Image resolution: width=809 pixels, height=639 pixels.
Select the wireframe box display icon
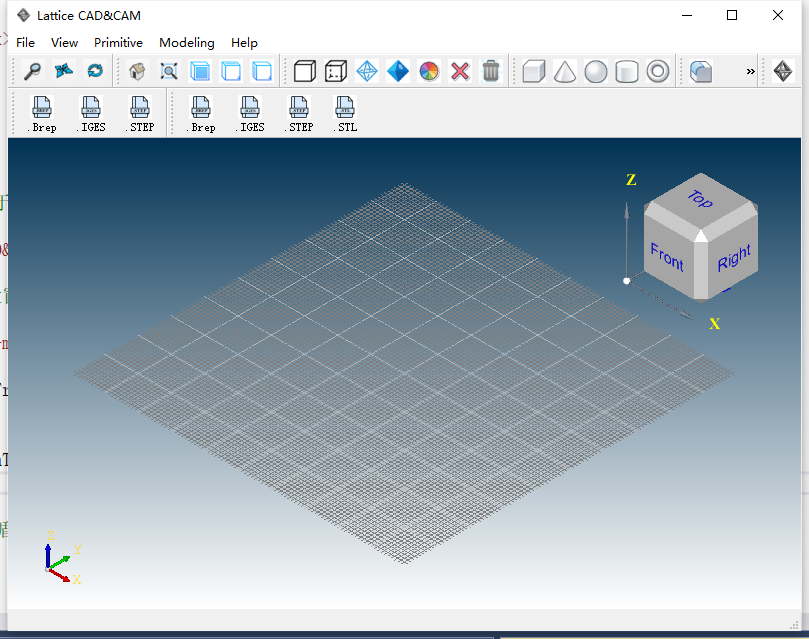click(x=305, y=71)
